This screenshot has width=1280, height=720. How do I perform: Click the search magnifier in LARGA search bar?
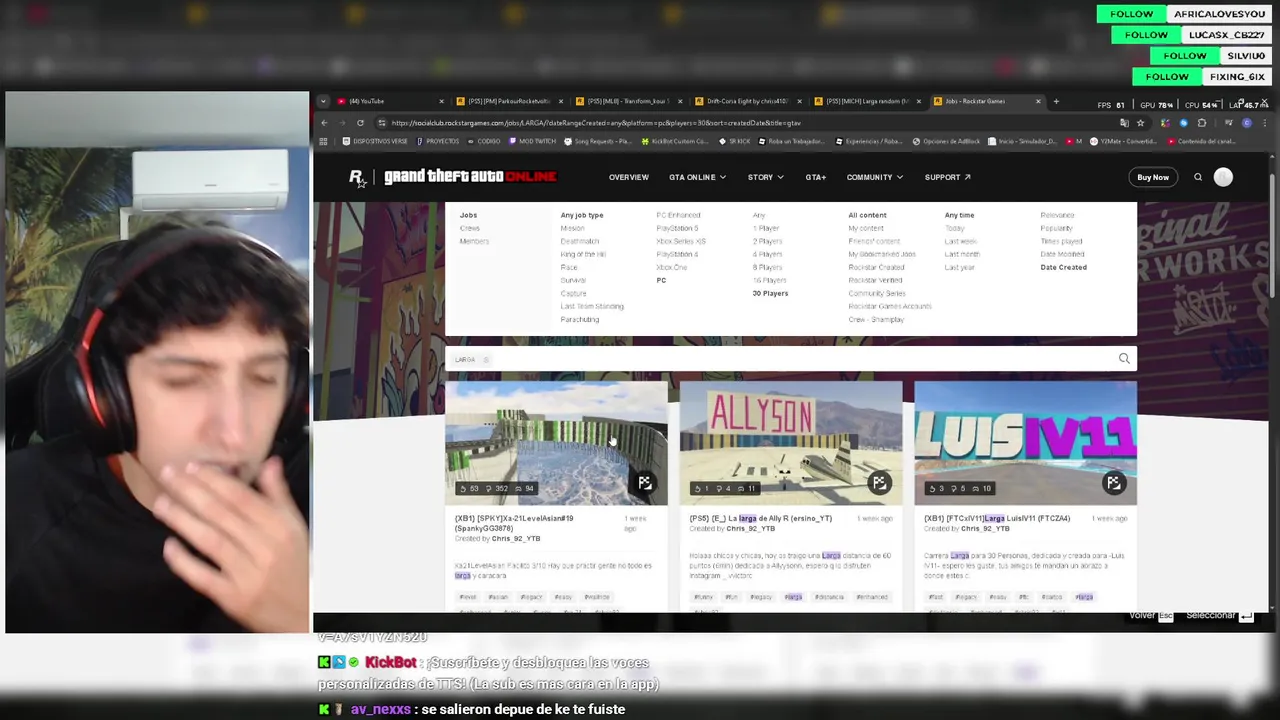[x=1124, y=359]
